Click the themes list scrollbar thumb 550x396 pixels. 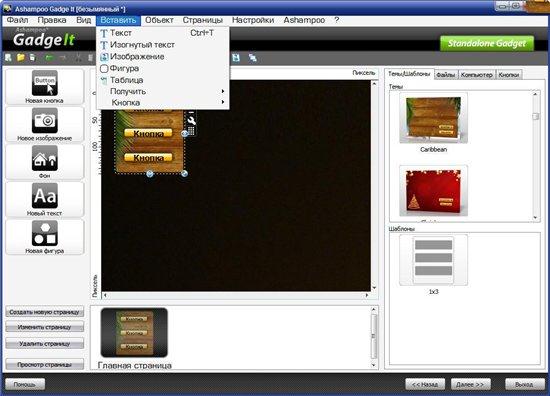[535, 116]
